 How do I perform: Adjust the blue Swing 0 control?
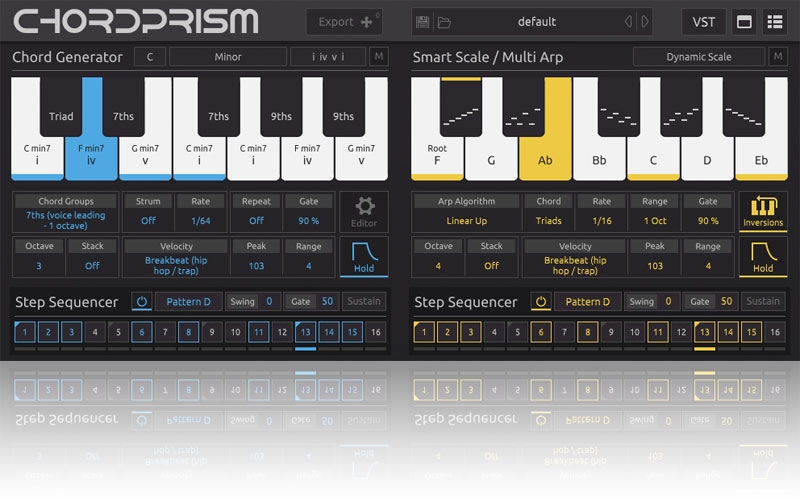click(x=253, y=302)
